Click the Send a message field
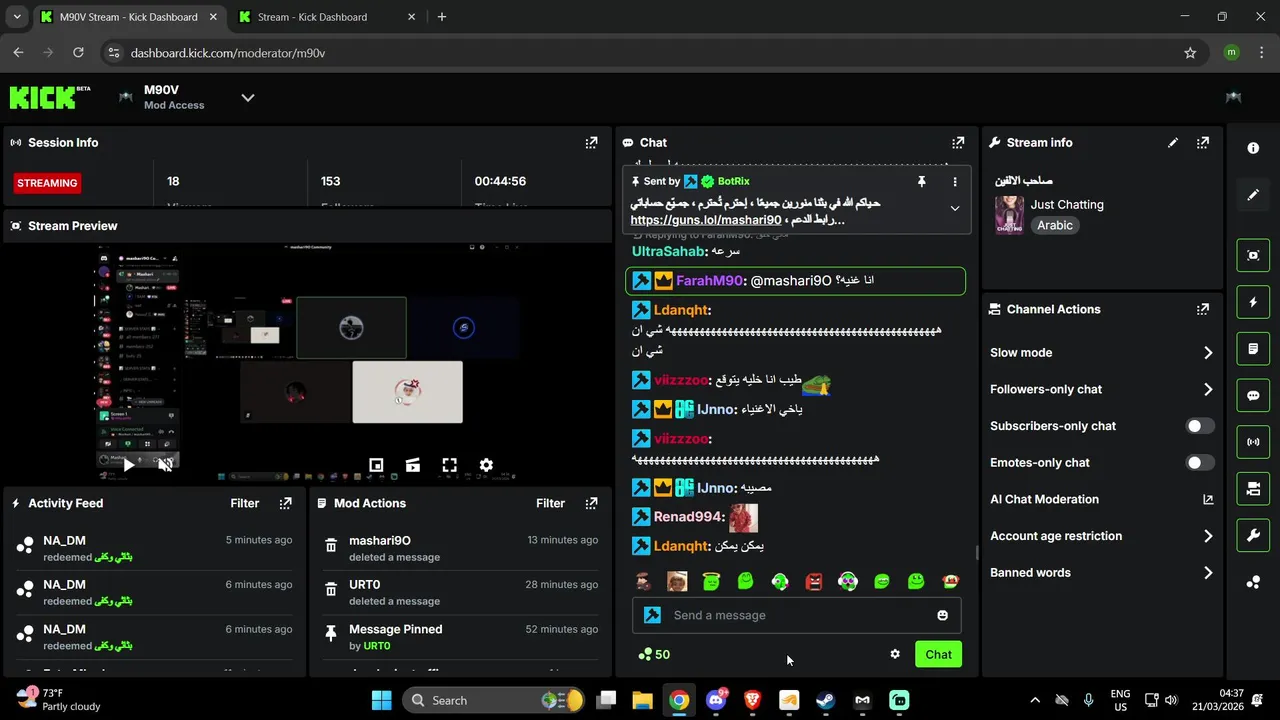The width and height of the screenshot is (1280, 720). (x=796, y=615)
